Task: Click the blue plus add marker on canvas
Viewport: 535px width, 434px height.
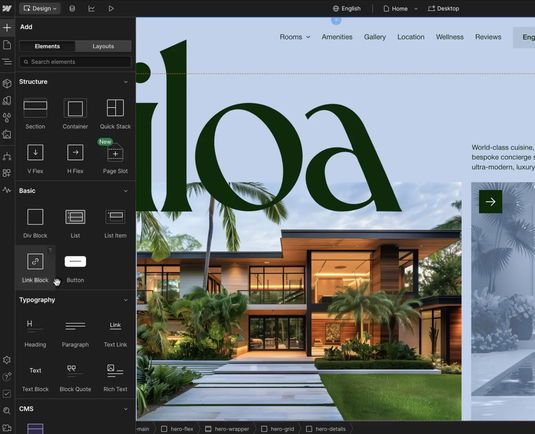Action: coord(336,20)
